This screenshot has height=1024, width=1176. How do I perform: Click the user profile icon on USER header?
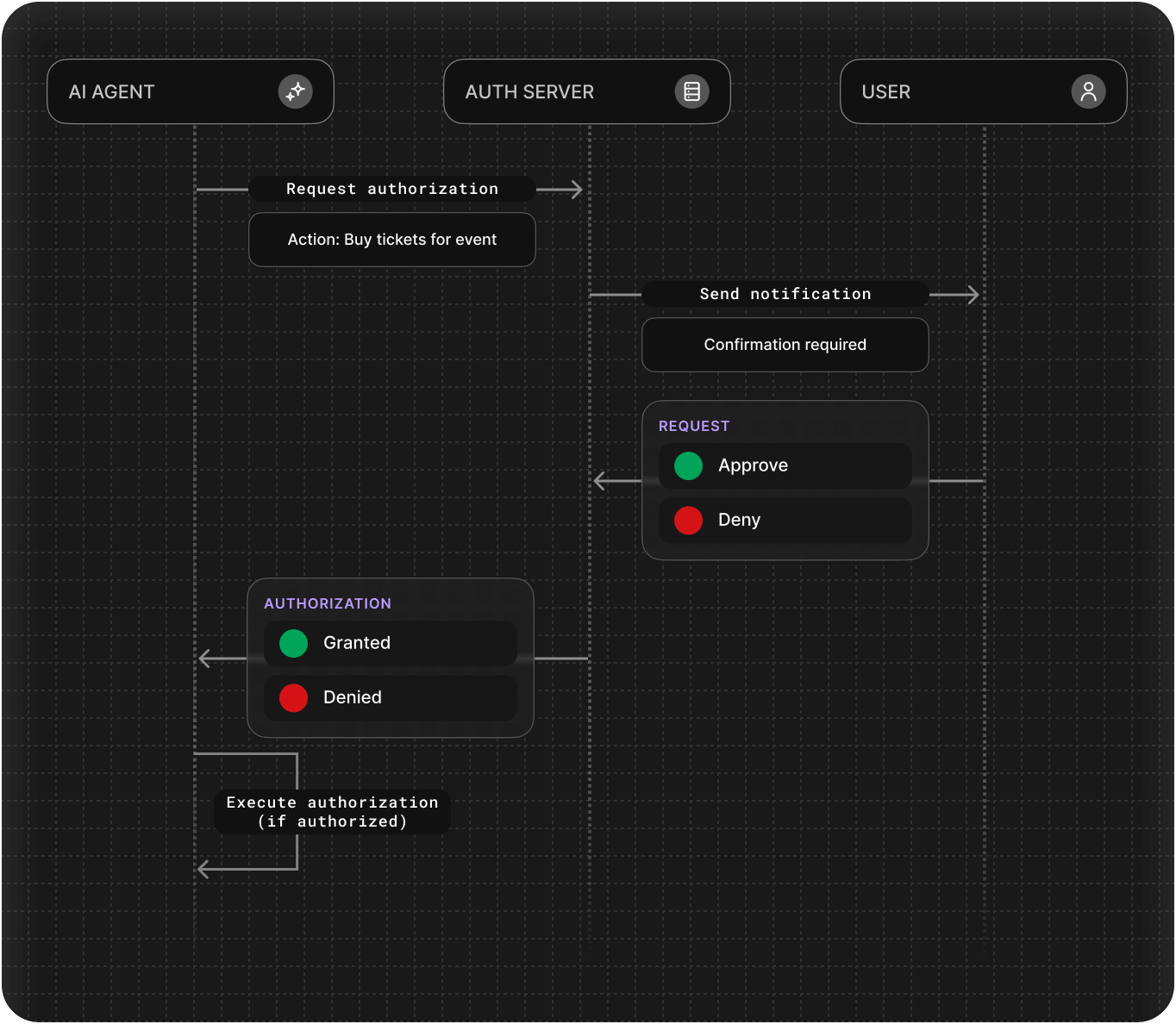pyautogui.click(x=1088, y=91)
